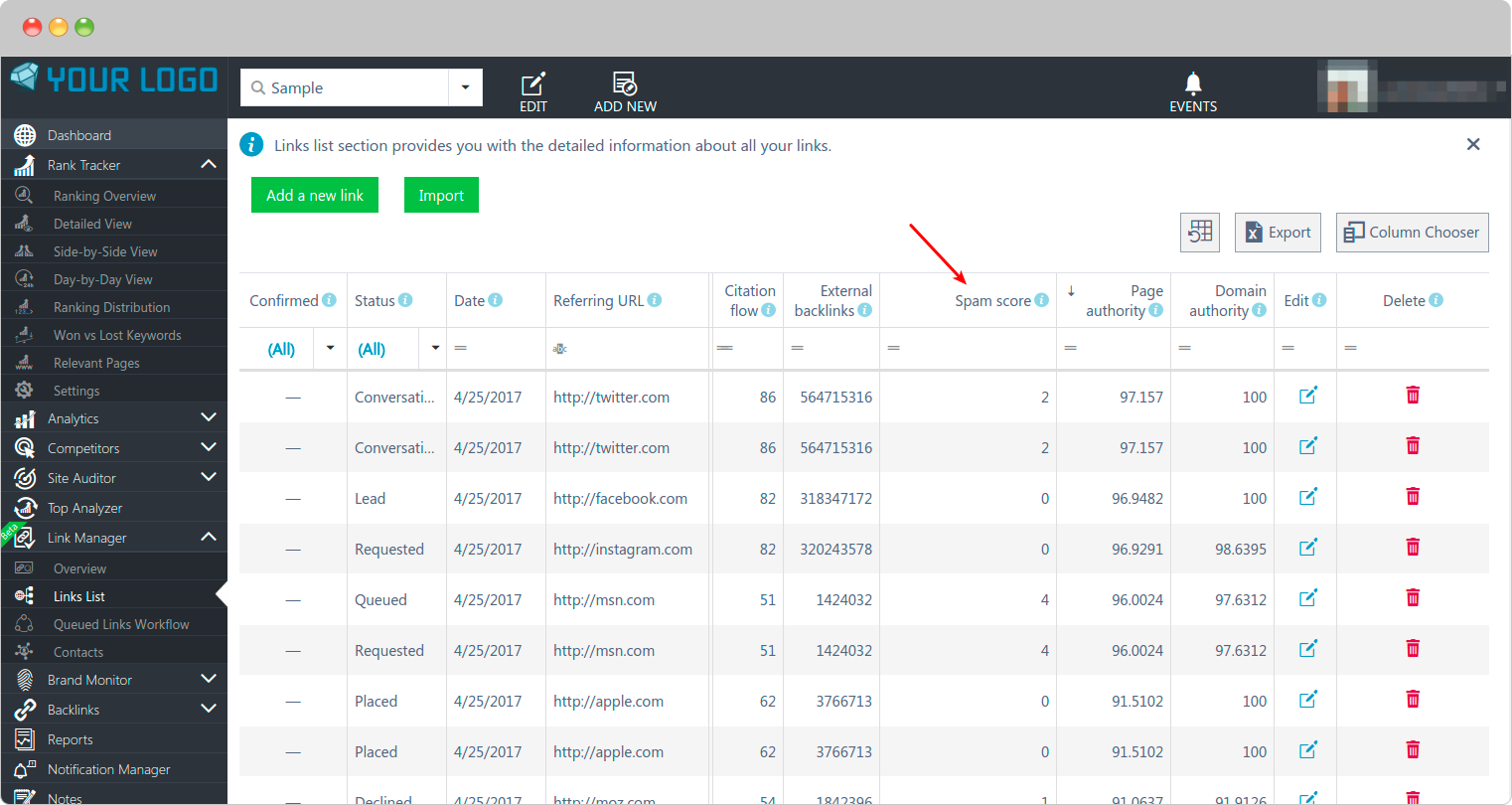Open Won vs Lost Keywords
The image size is (1512, 805).
coord(117,335)
